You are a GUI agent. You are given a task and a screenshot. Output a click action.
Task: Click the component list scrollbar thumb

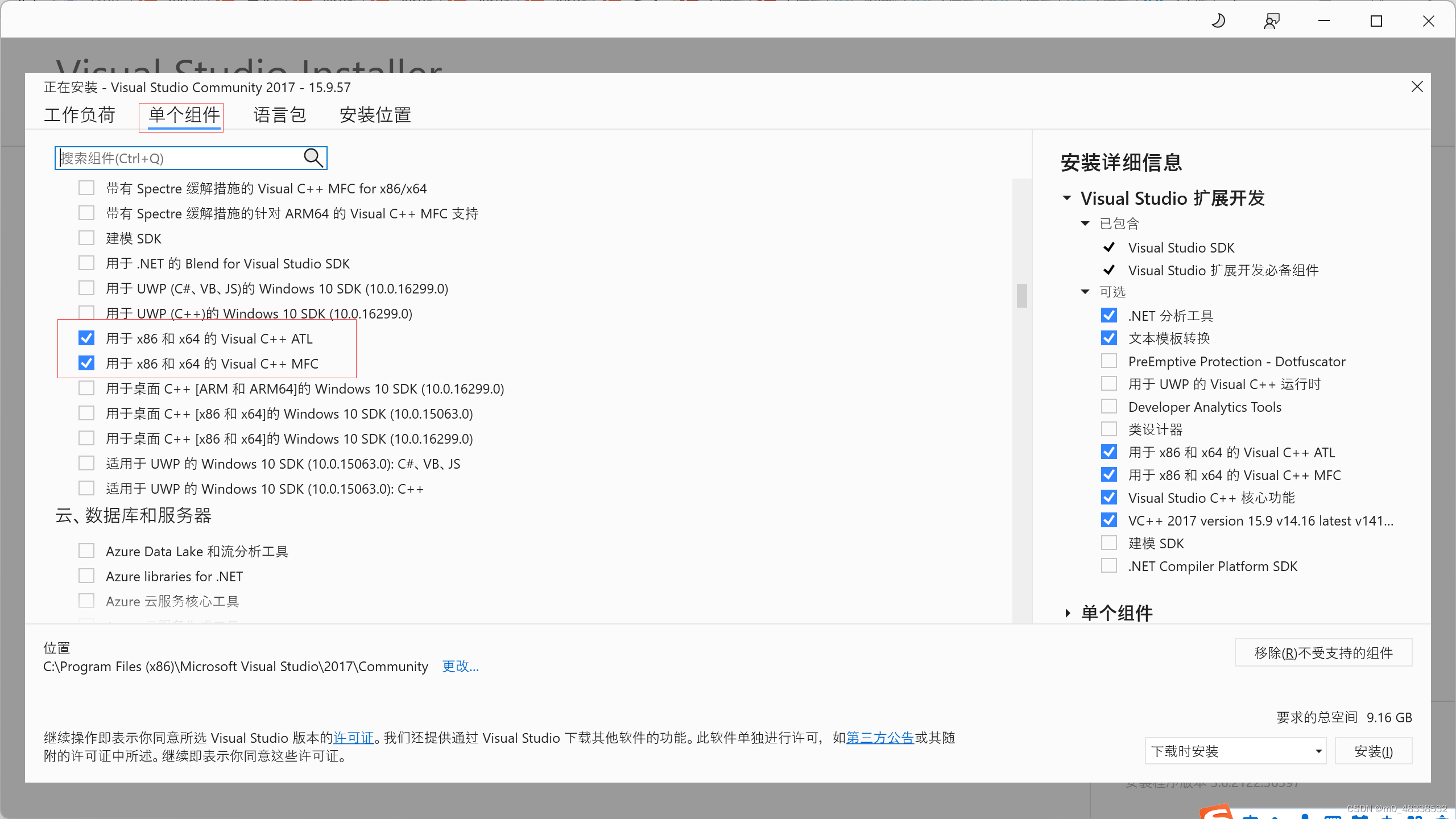[1022, 296]
